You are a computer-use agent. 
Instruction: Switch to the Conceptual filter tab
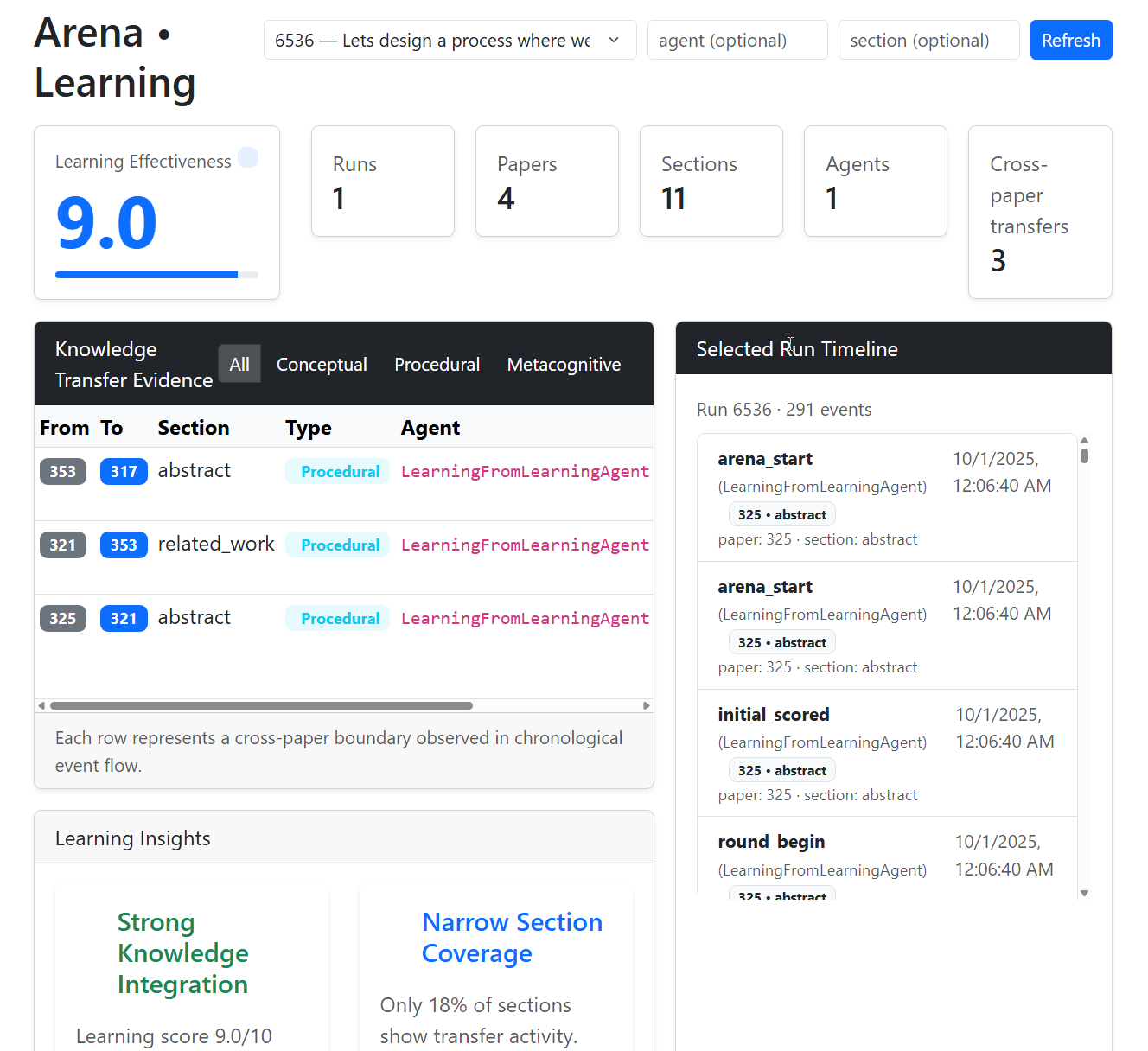click(321, 364)
